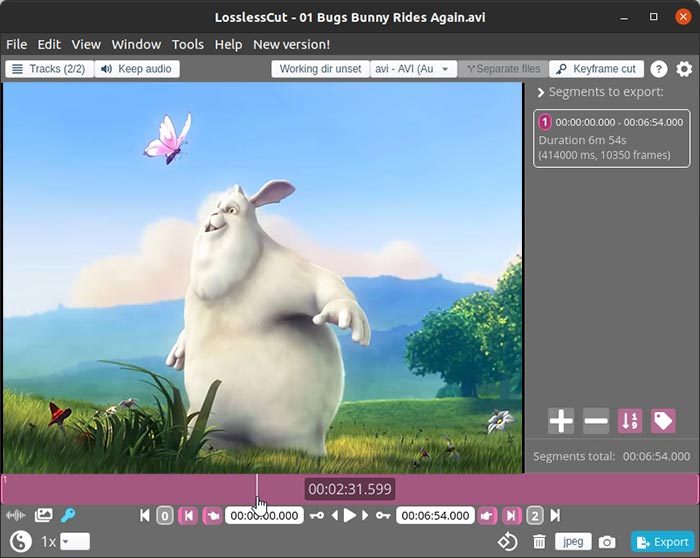700x558 pixels.
Task: Open the playback speed dropdown
Action: click(74, 542)
